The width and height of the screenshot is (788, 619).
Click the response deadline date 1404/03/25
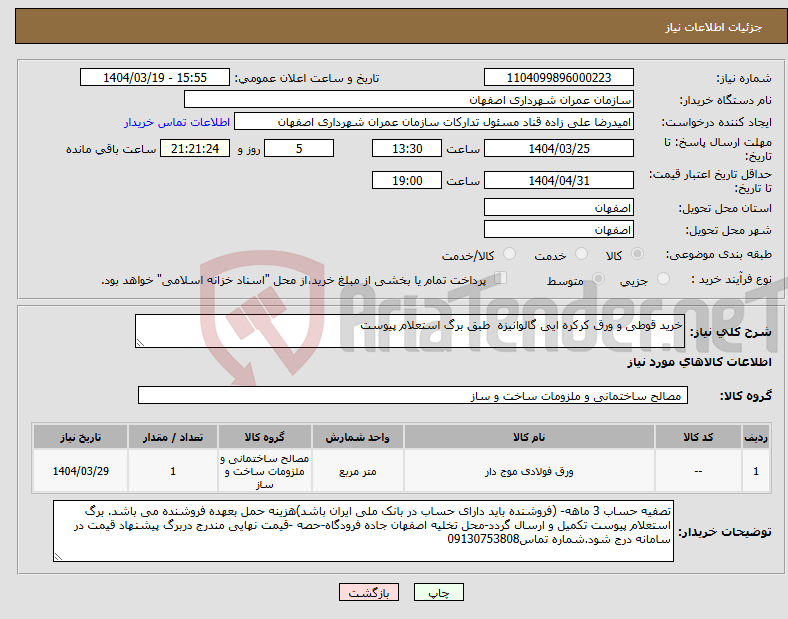[x=558, y=148]
